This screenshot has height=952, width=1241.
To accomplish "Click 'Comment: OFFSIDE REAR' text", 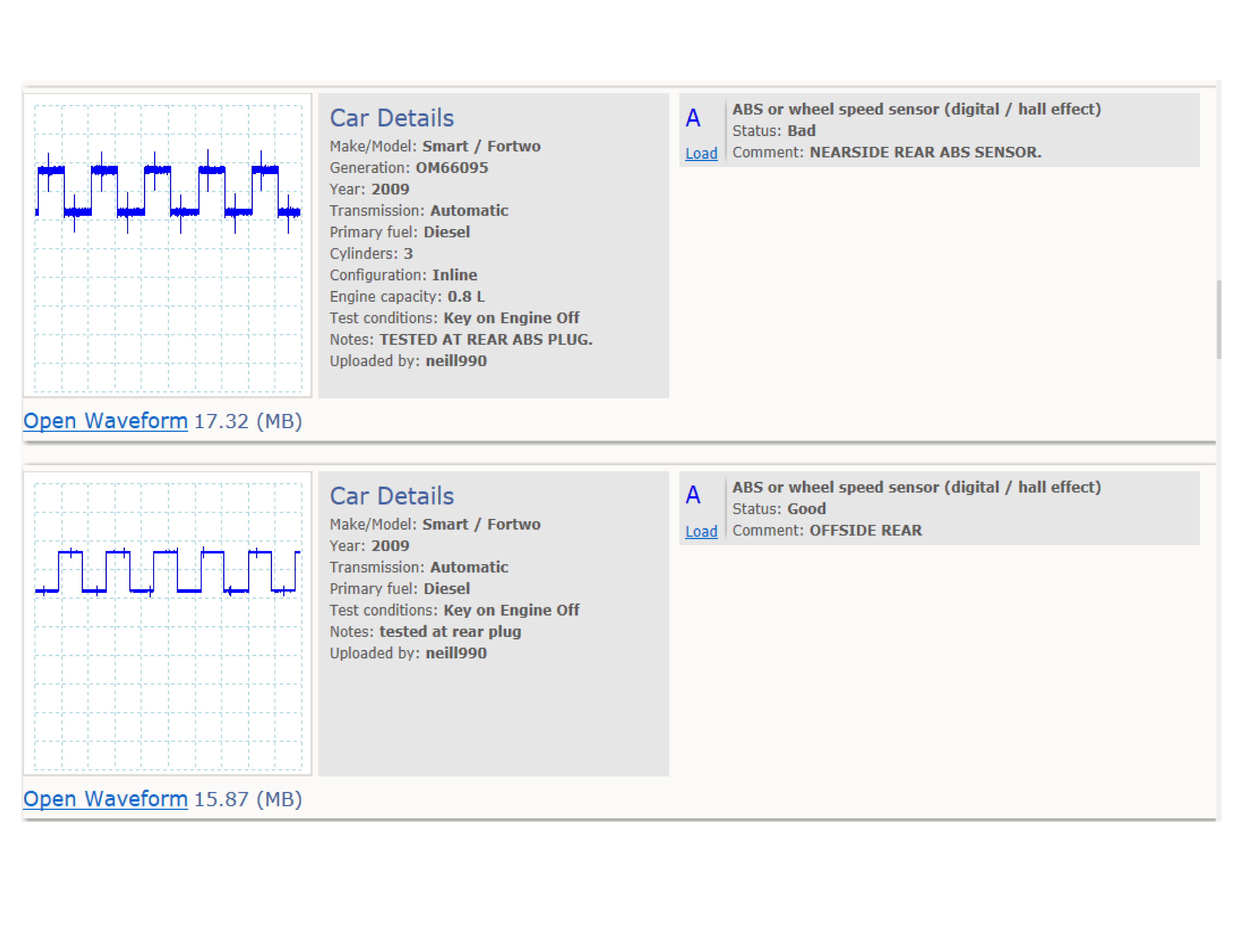I will [x=827, y=531].
